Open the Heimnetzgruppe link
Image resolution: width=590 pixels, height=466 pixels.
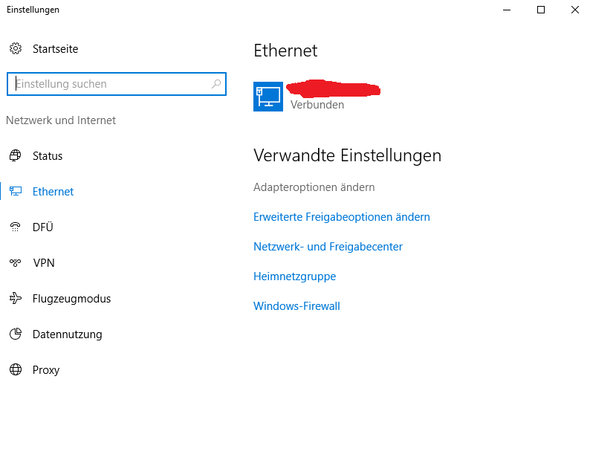[x=295, y=277]
